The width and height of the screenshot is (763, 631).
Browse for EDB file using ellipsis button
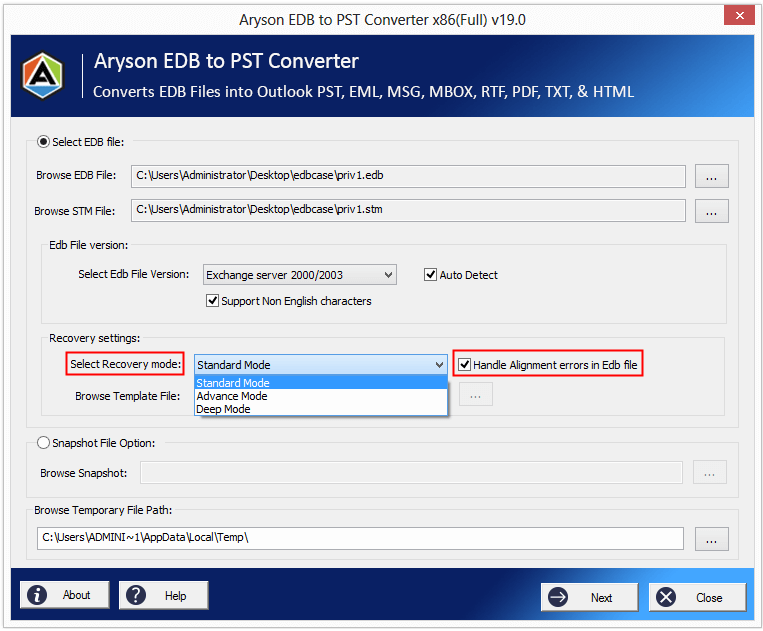click(x=711, y=176)
